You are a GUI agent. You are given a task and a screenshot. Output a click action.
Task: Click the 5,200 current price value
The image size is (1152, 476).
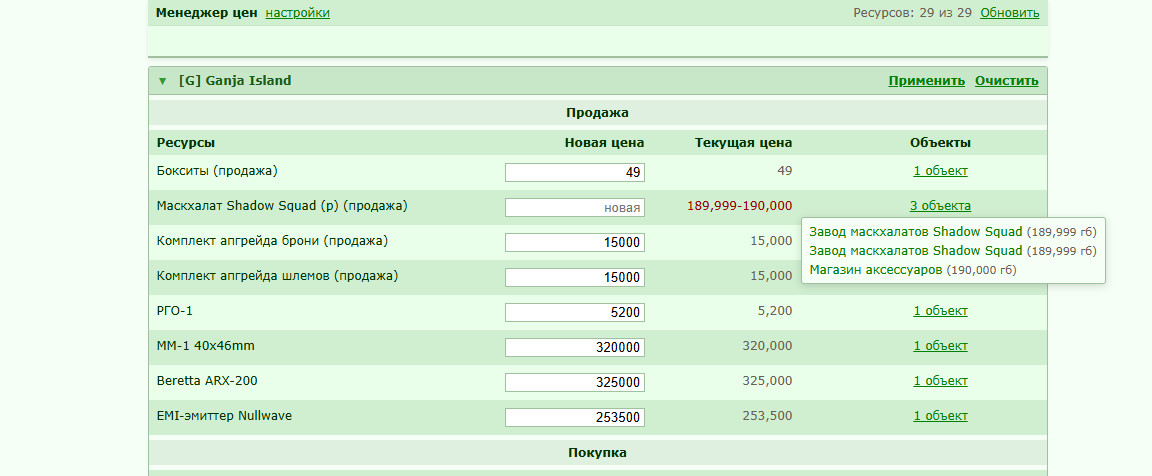[x=774, y=311]
